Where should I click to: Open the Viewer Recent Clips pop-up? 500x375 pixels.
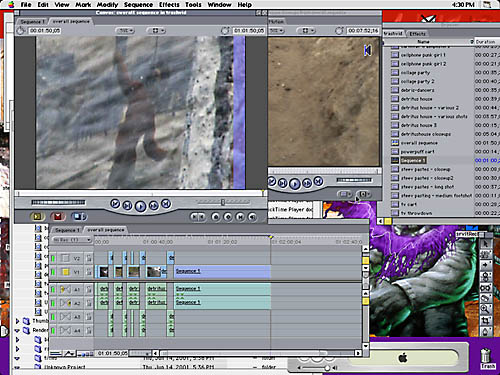pyautogui.click(x=344, y=194)
